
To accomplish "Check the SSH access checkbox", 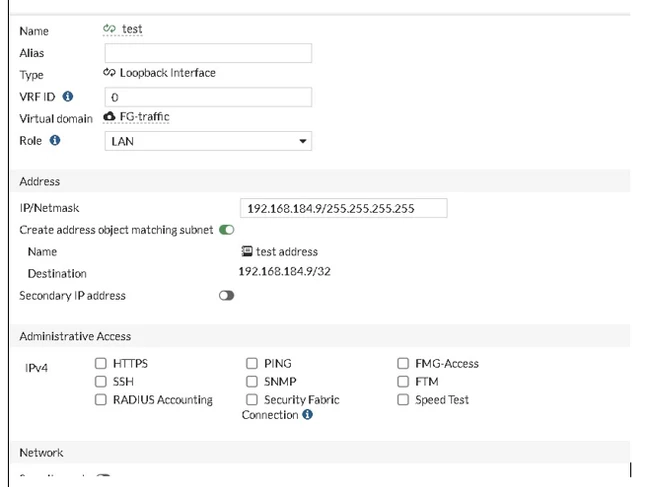I will click(100, 381).
